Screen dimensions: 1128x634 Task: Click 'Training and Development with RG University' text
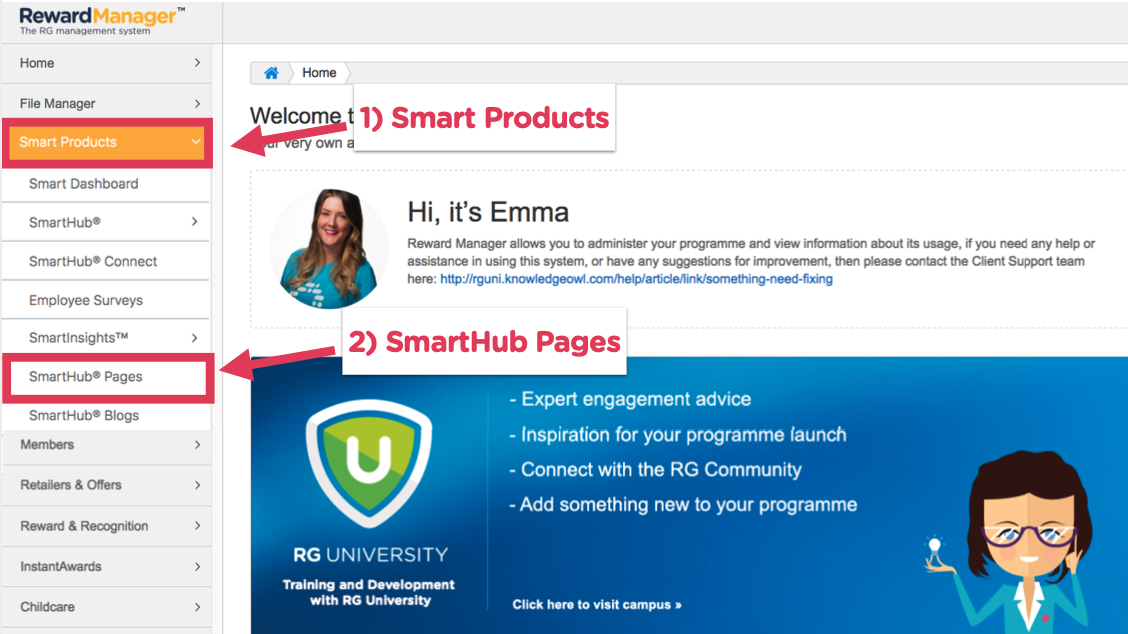(x=369, y=593)
